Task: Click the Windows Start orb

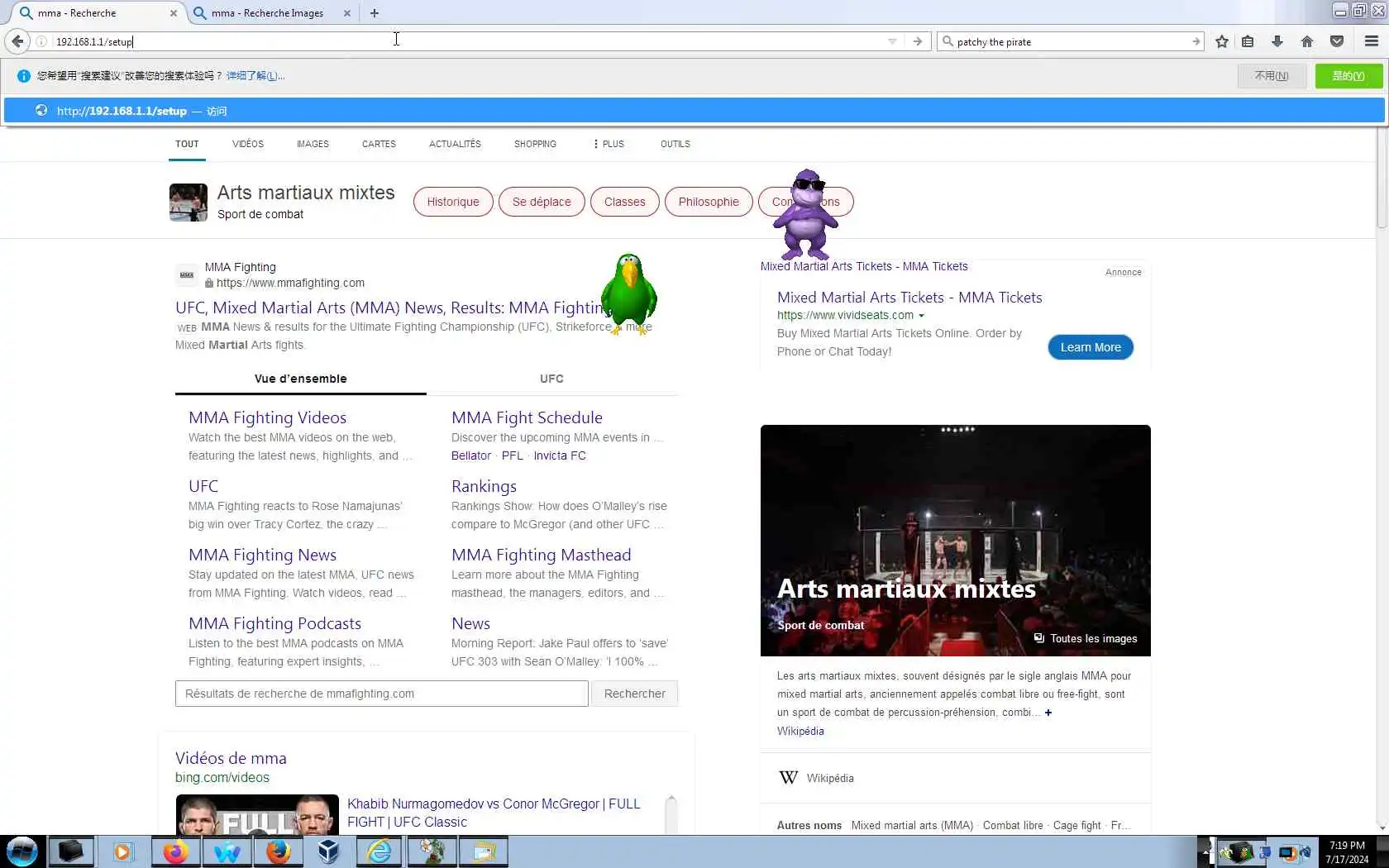Action: (x=22, y=851)
